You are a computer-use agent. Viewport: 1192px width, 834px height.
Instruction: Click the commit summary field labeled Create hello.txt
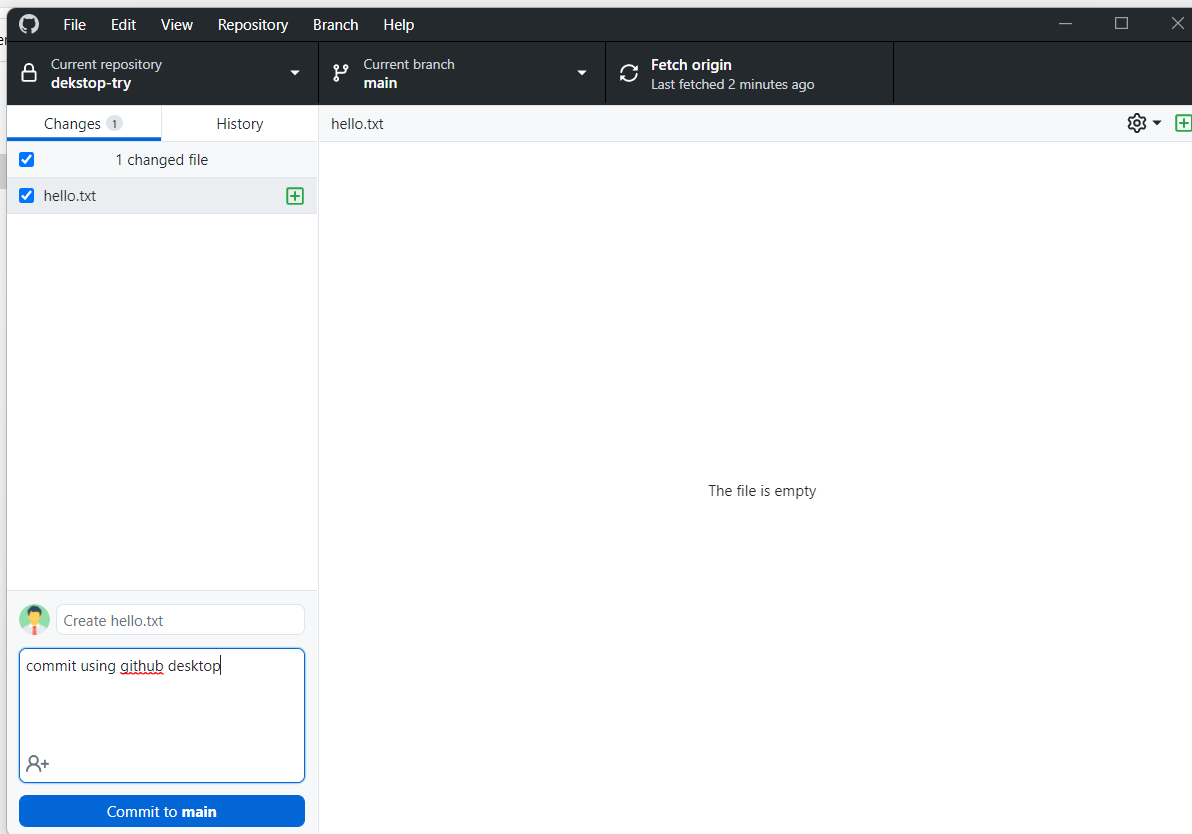(180, 619)
